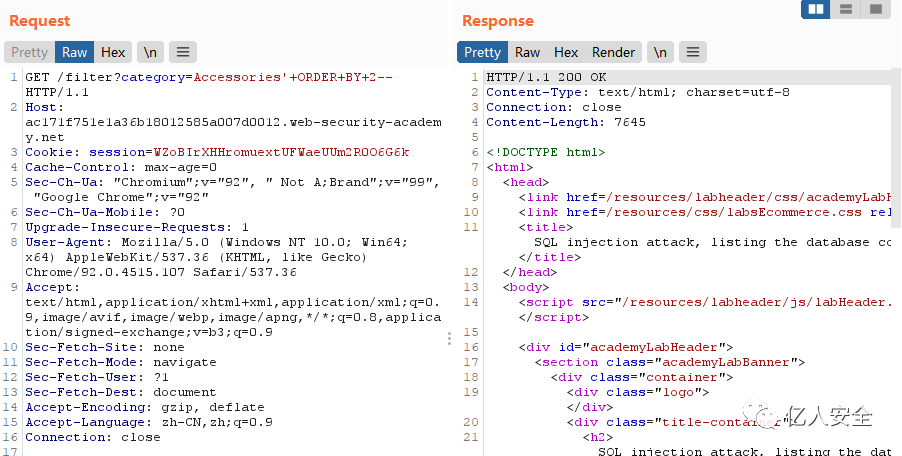Image resolution: width=902 pixels, height=456 pixels.
Task: Click the labHeader.js script src line
Action: click(x=705, y=302)
